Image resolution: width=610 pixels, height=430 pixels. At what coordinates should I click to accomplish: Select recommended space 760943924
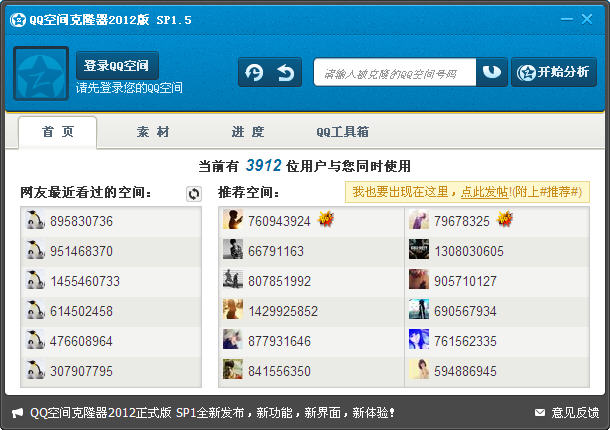click(279, 221)
